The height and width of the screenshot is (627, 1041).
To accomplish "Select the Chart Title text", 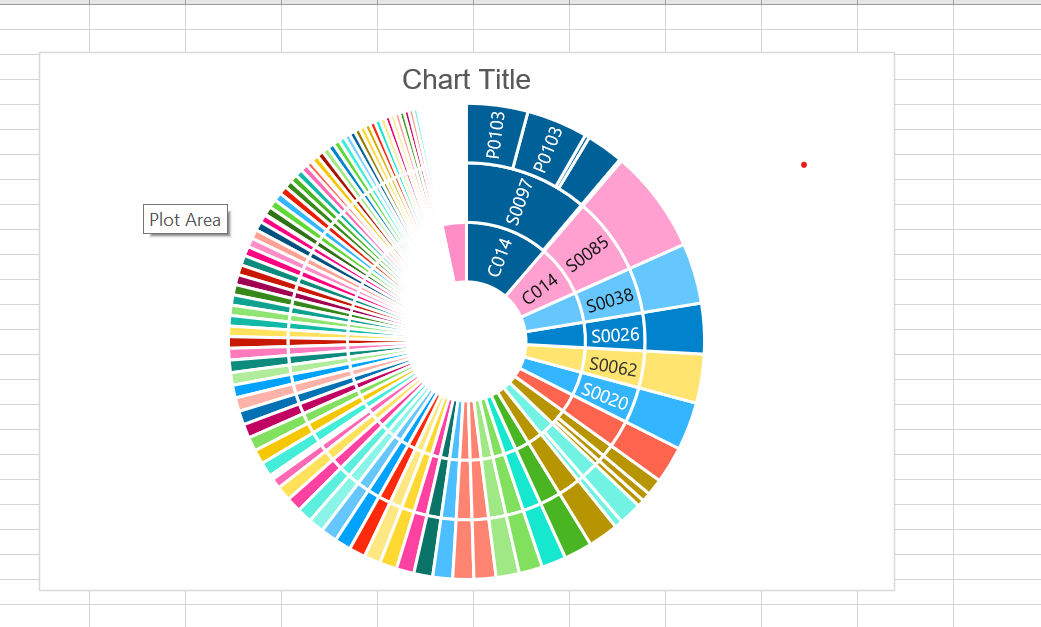I will tap(466, 80).
